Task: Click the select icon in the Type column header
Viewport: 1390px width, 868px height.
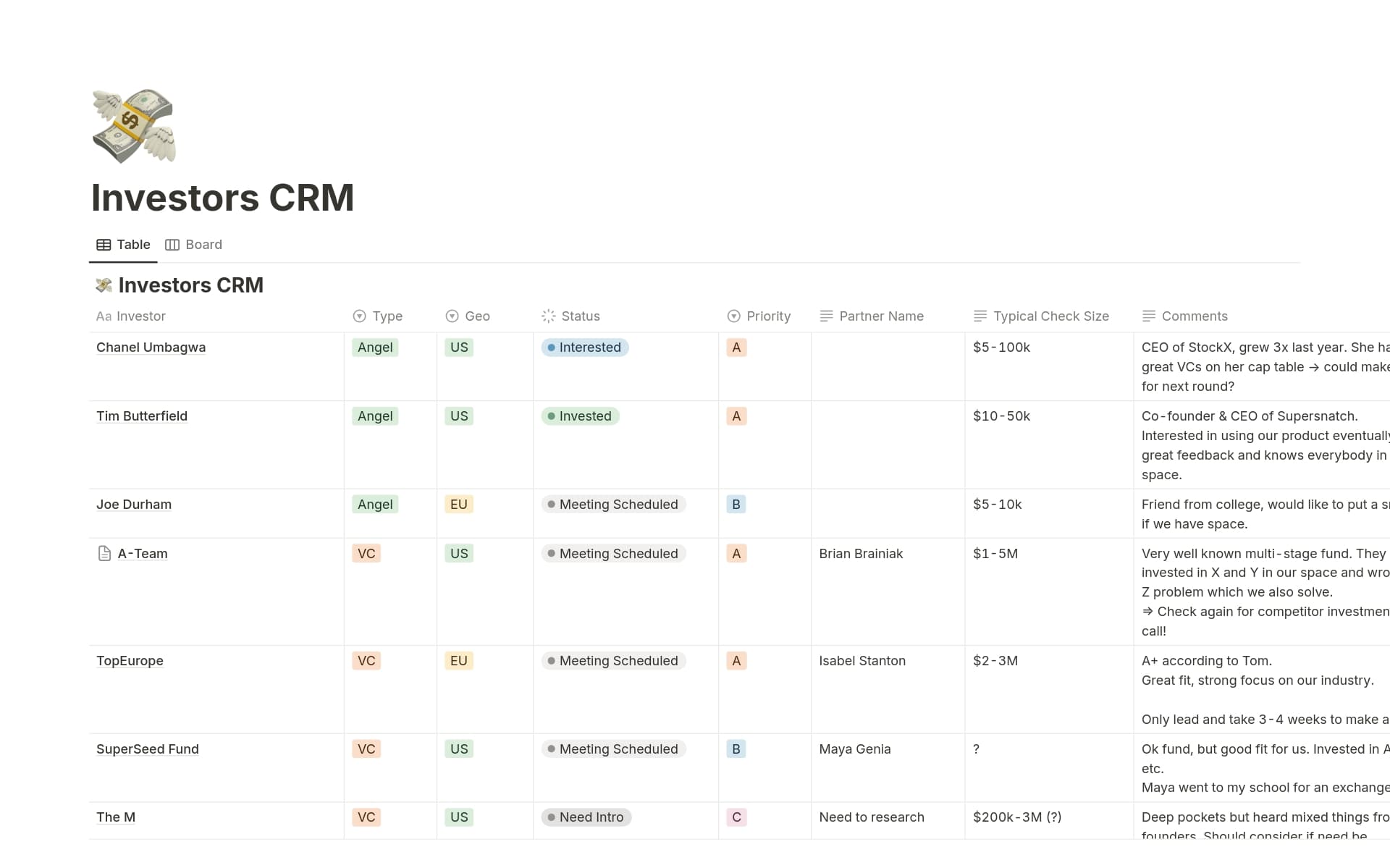Action: click(359, 316)
